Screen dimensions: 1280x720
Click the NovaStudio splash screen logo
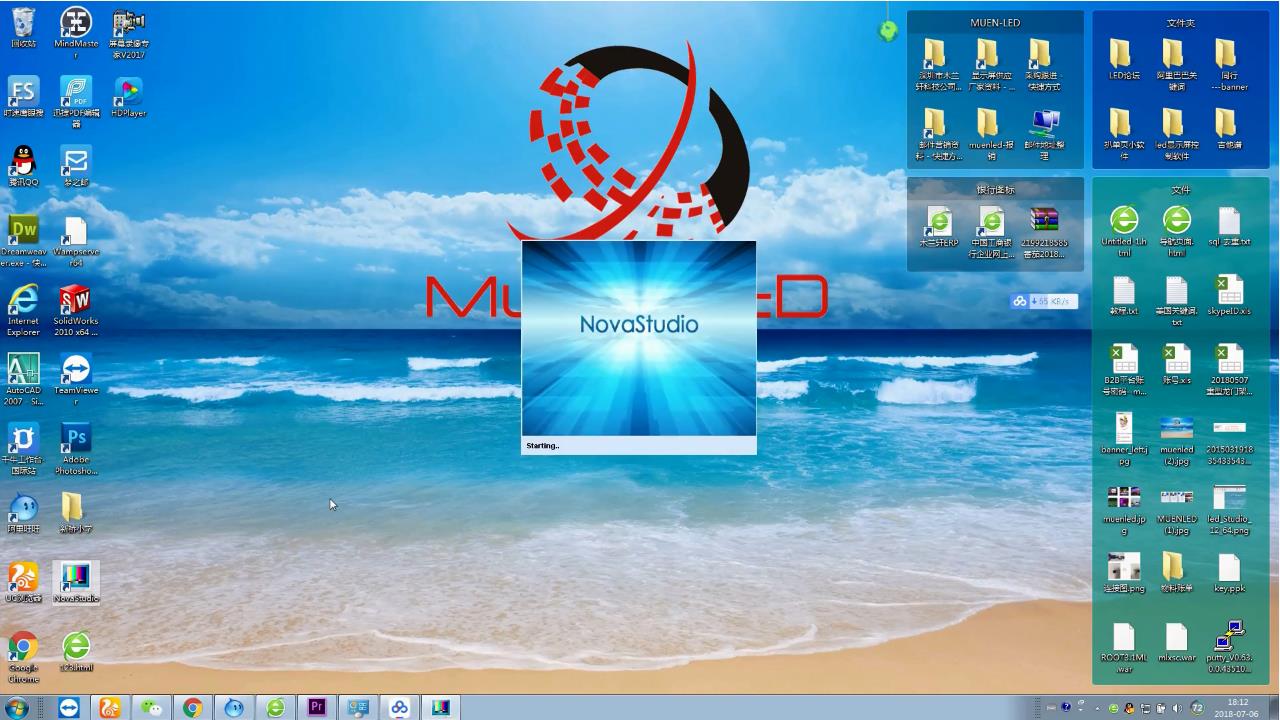[x=639, y=324]
